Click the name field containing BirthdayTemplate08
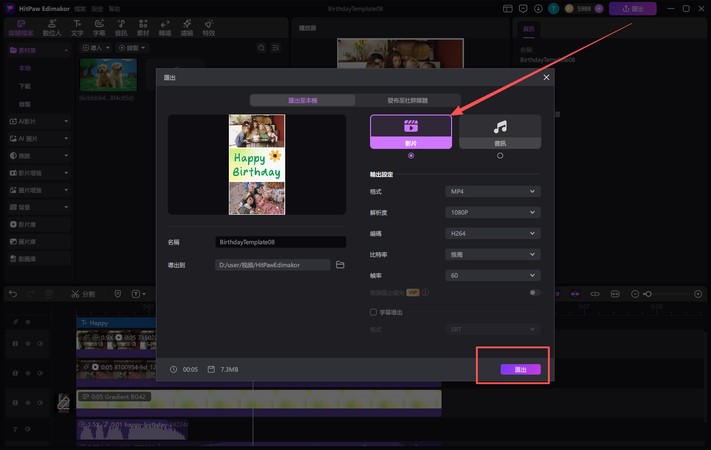 tap(280, 242)
